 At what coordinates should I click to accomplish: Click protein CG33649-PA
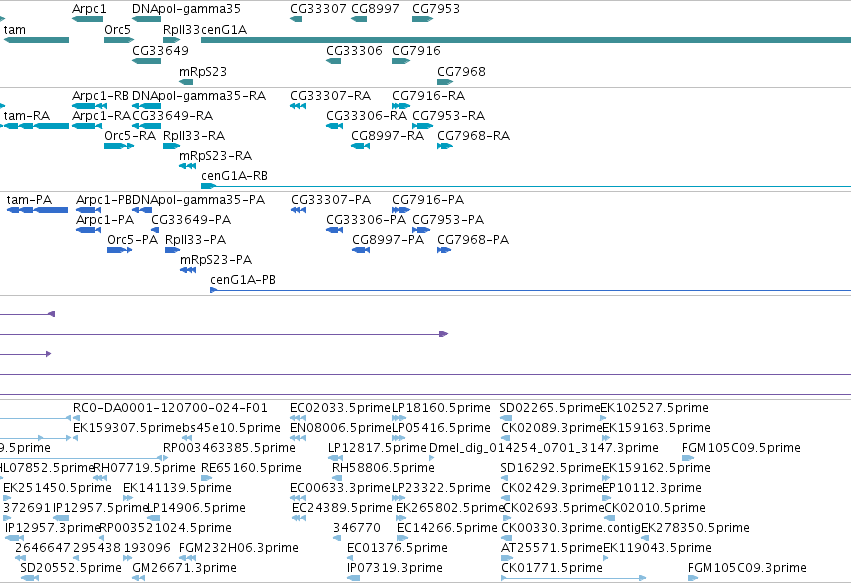coord(191,220)
